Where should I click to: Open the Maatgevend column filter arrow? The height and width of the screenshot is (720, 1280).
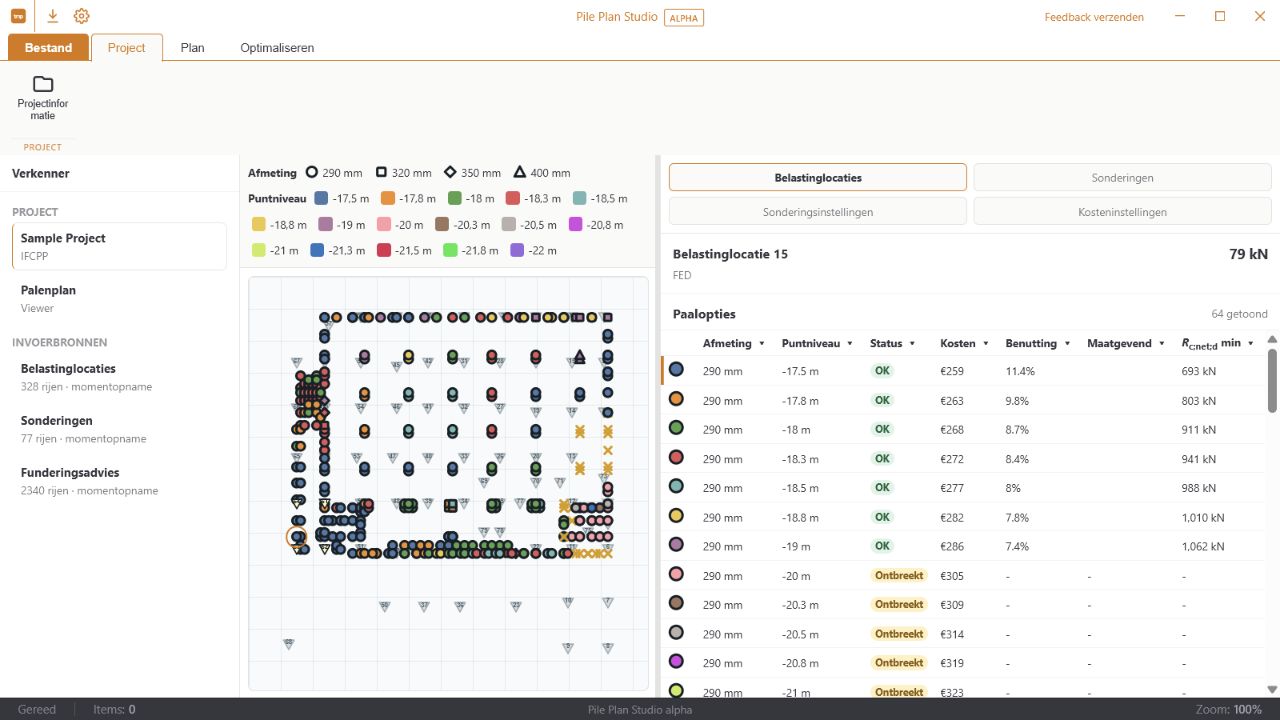[1161, 344]
